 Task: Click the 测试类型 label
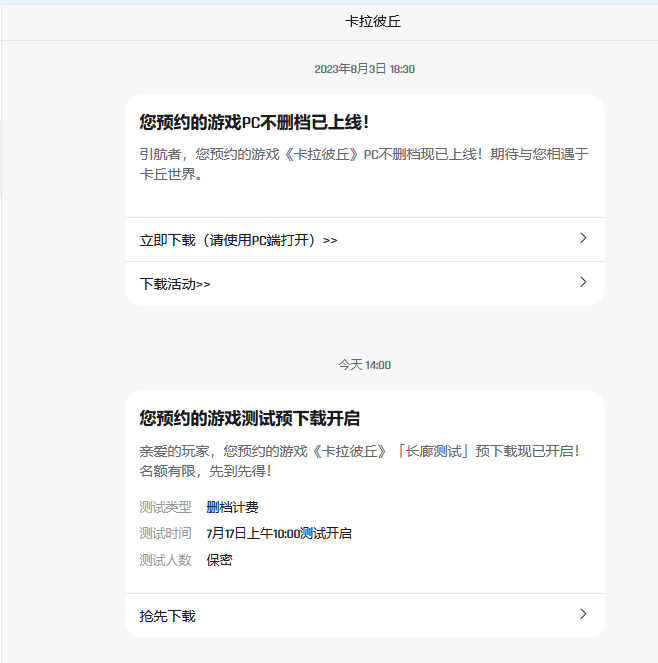pyautogui.click(x=165, y=507)
